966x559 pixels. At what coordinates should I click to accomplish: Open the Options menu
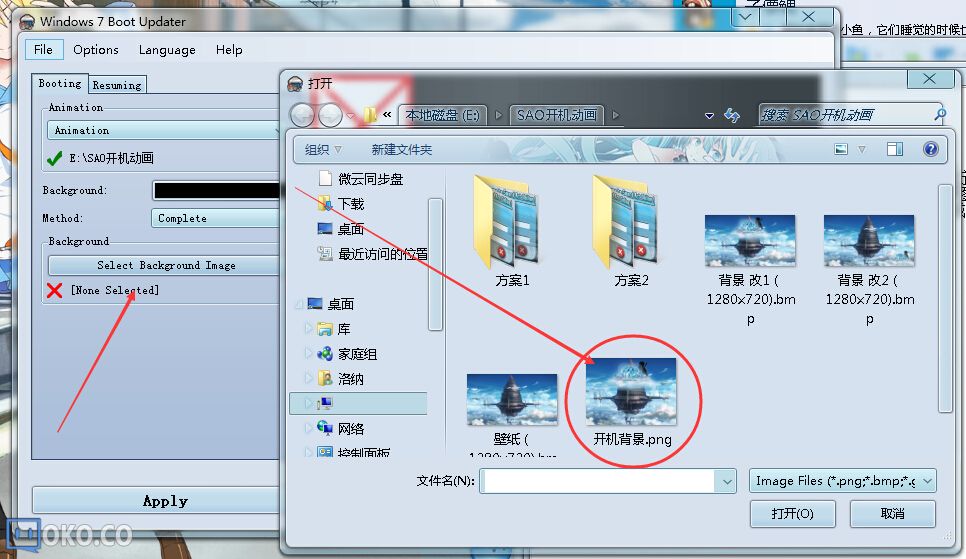point(95,49)
